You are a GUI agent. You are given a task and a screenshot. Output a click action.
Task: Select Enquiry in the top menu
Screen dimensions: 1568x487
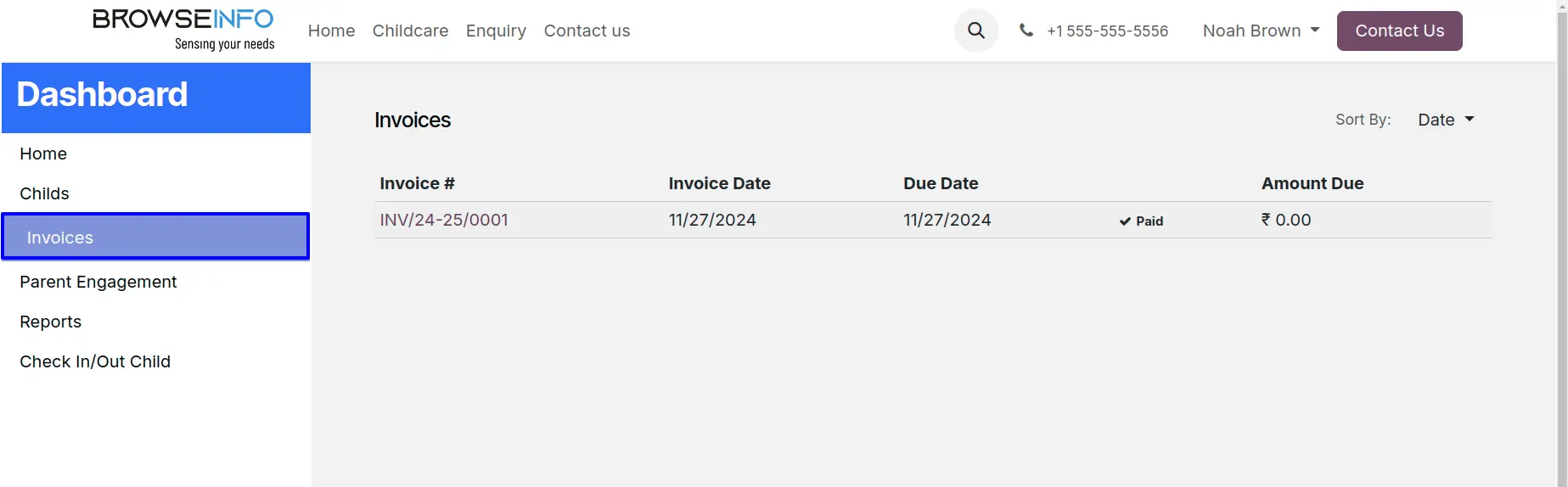click(496, 31)
